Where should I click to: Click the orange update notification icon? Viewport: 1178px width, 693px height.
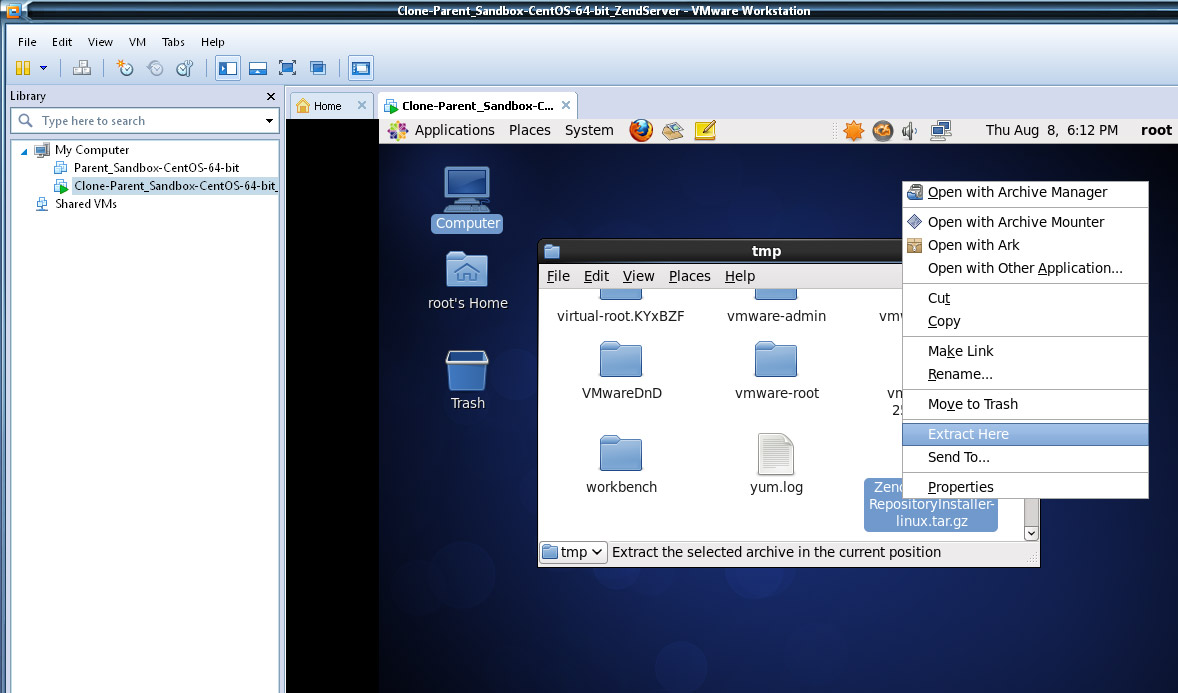[853, 131]
